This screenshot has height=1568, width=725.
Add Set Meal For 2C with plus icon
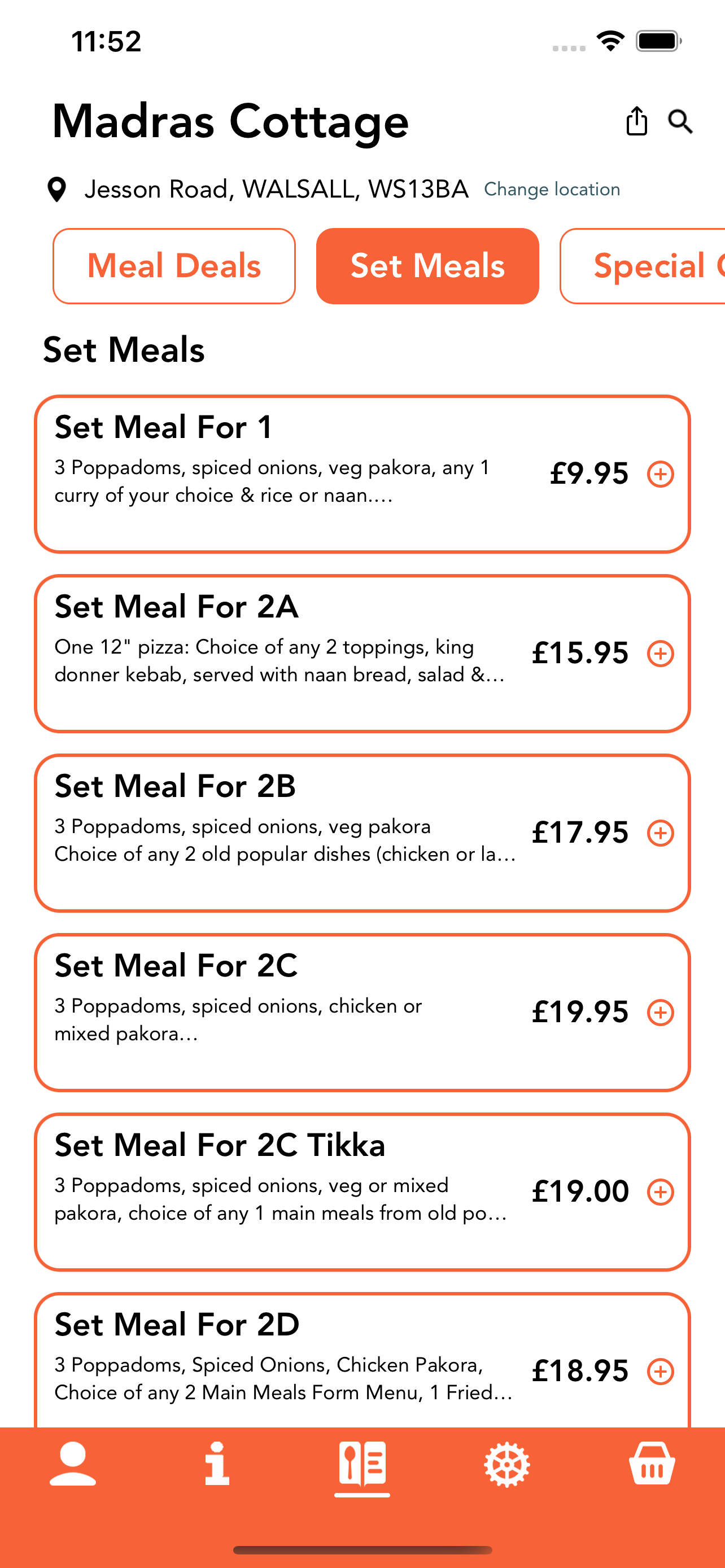pos(661,1013)
